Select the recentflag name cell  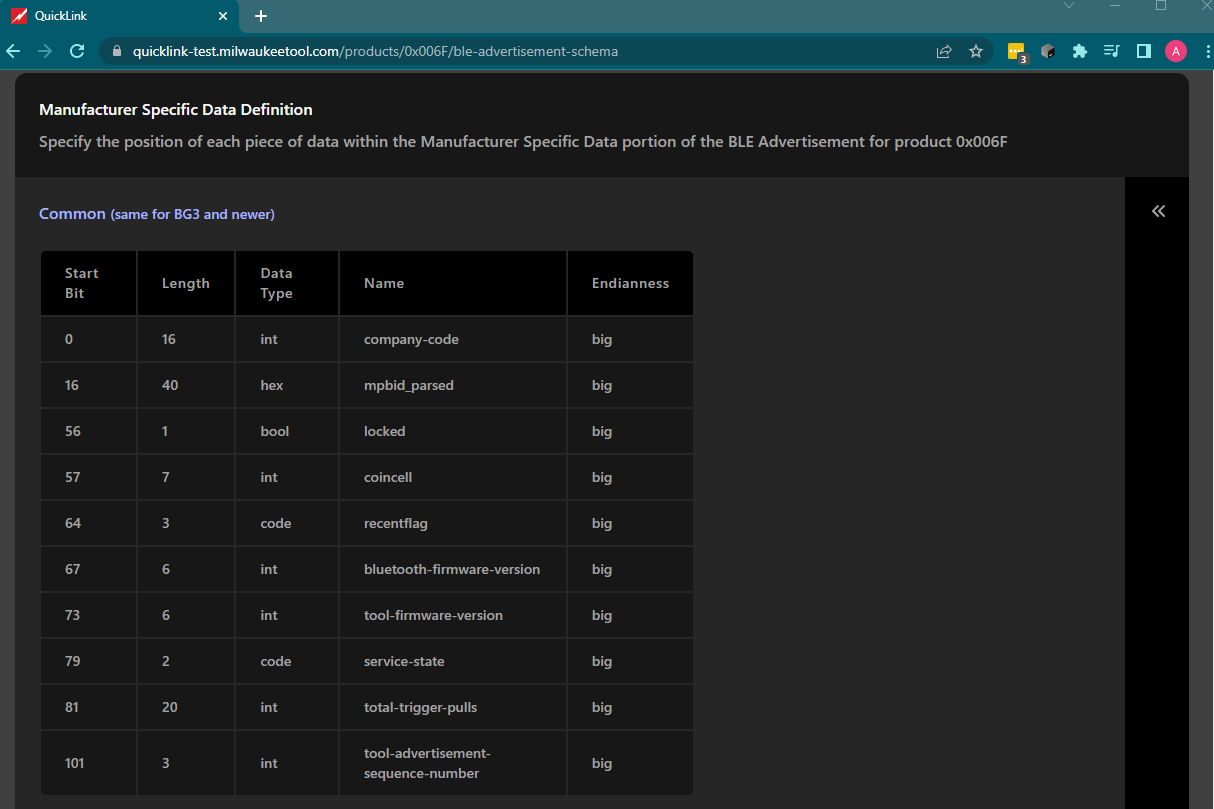[453, 523]
